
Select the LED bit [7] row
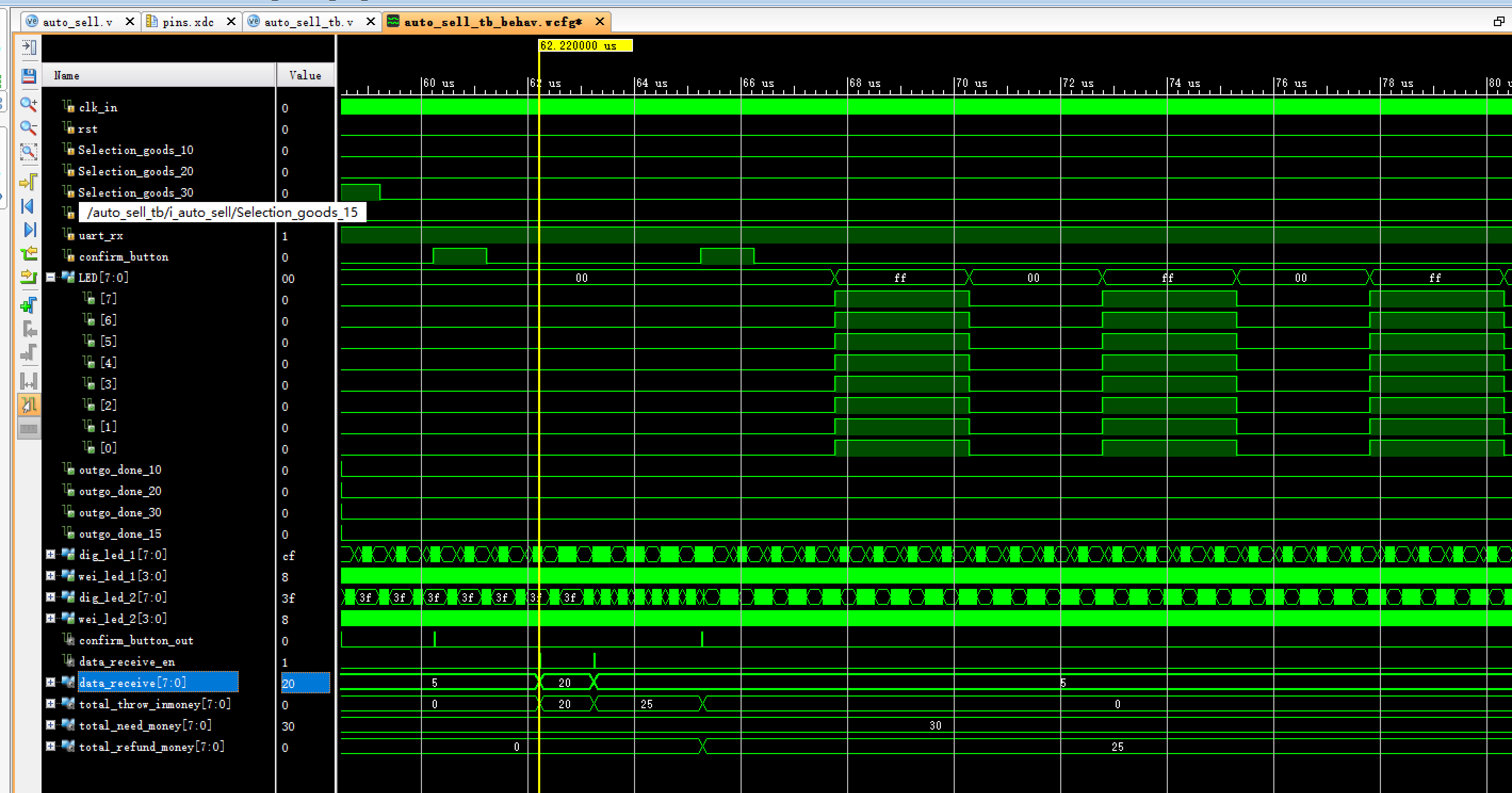click(x=109, y=299)
